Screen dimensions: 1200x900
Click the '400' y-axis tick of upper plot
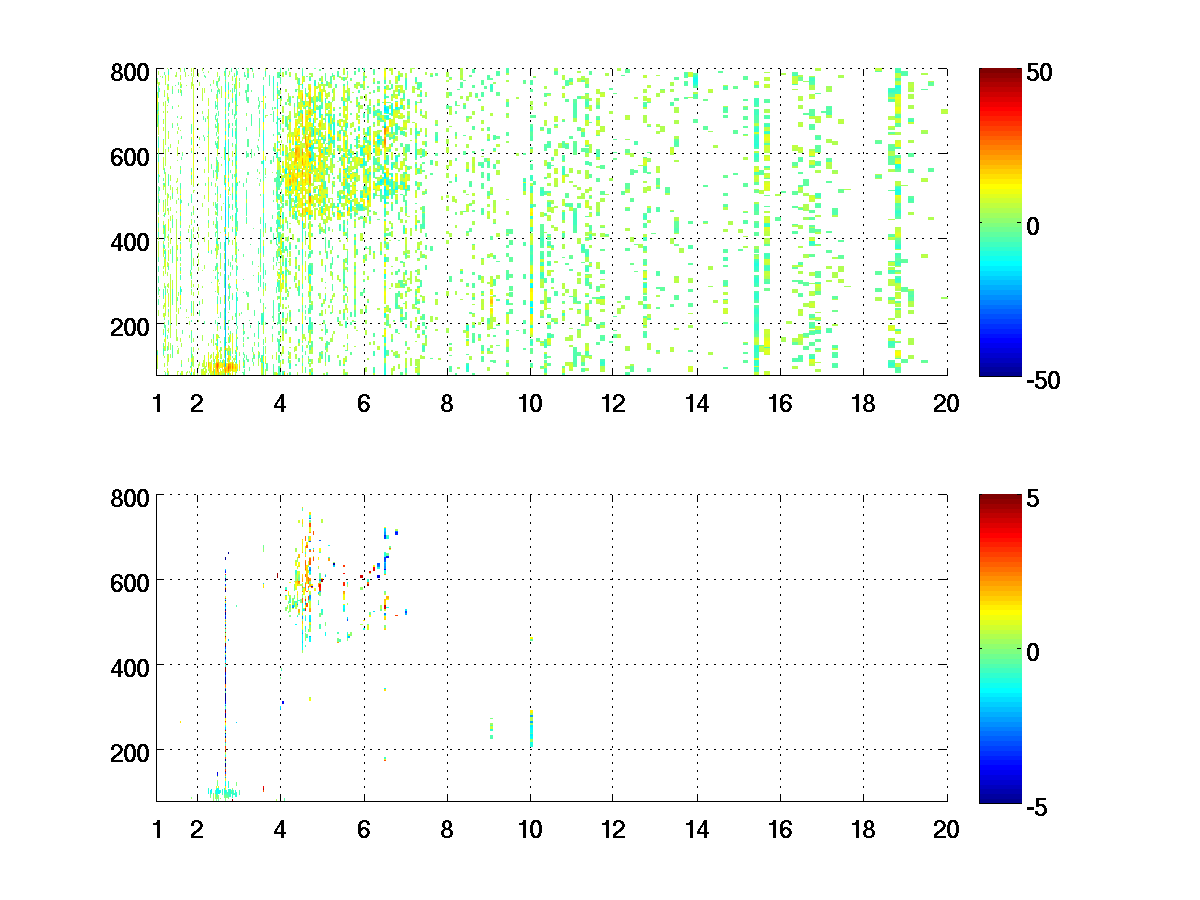coord(130,241)
